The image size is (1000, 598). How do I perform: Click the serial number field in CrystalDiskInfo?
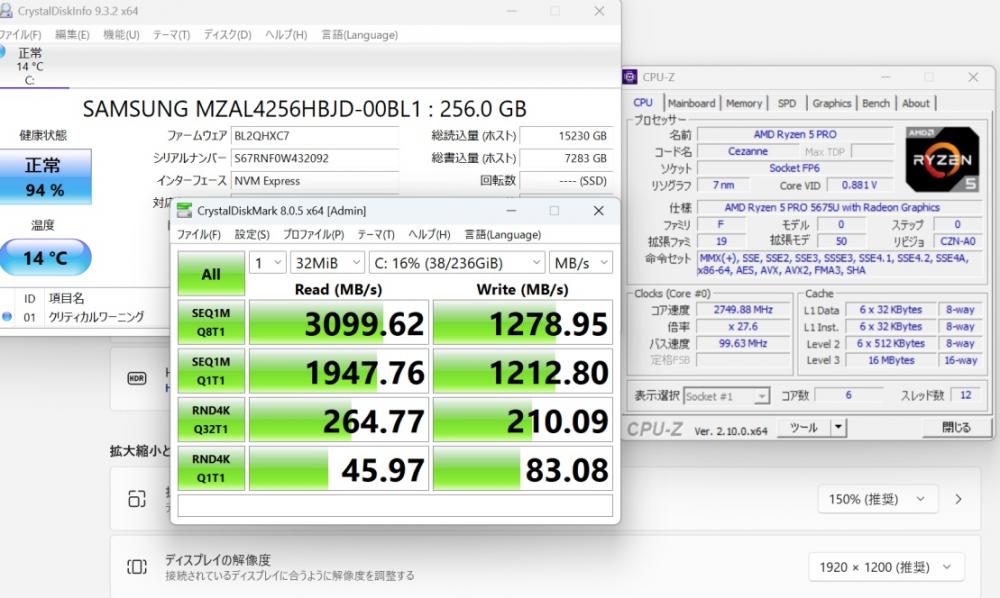[315, 158]
